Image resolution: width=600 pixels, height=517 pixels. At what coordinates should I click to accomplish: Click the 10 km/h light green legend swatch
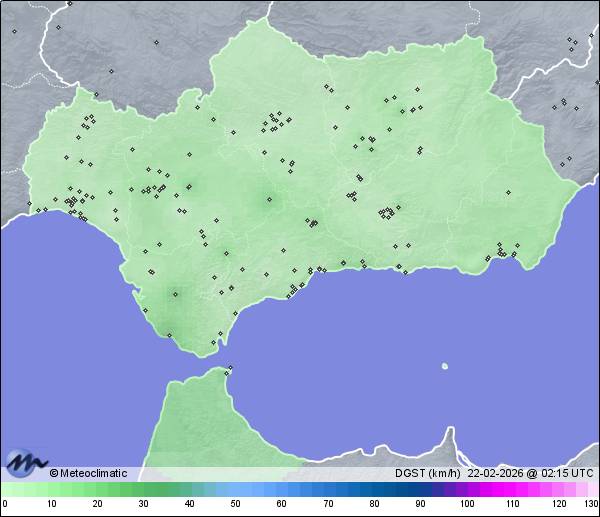[x=50, y=490]
